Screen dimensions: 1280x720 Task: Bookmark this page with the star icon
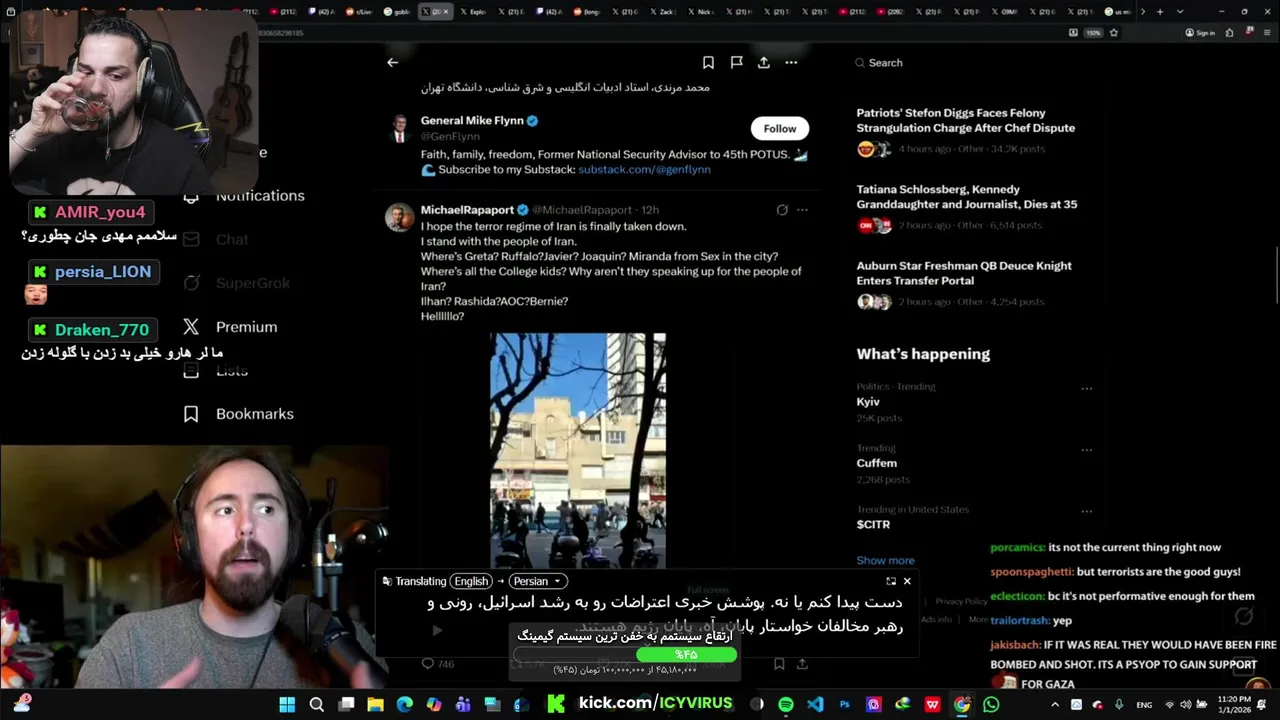point(1114,32)
